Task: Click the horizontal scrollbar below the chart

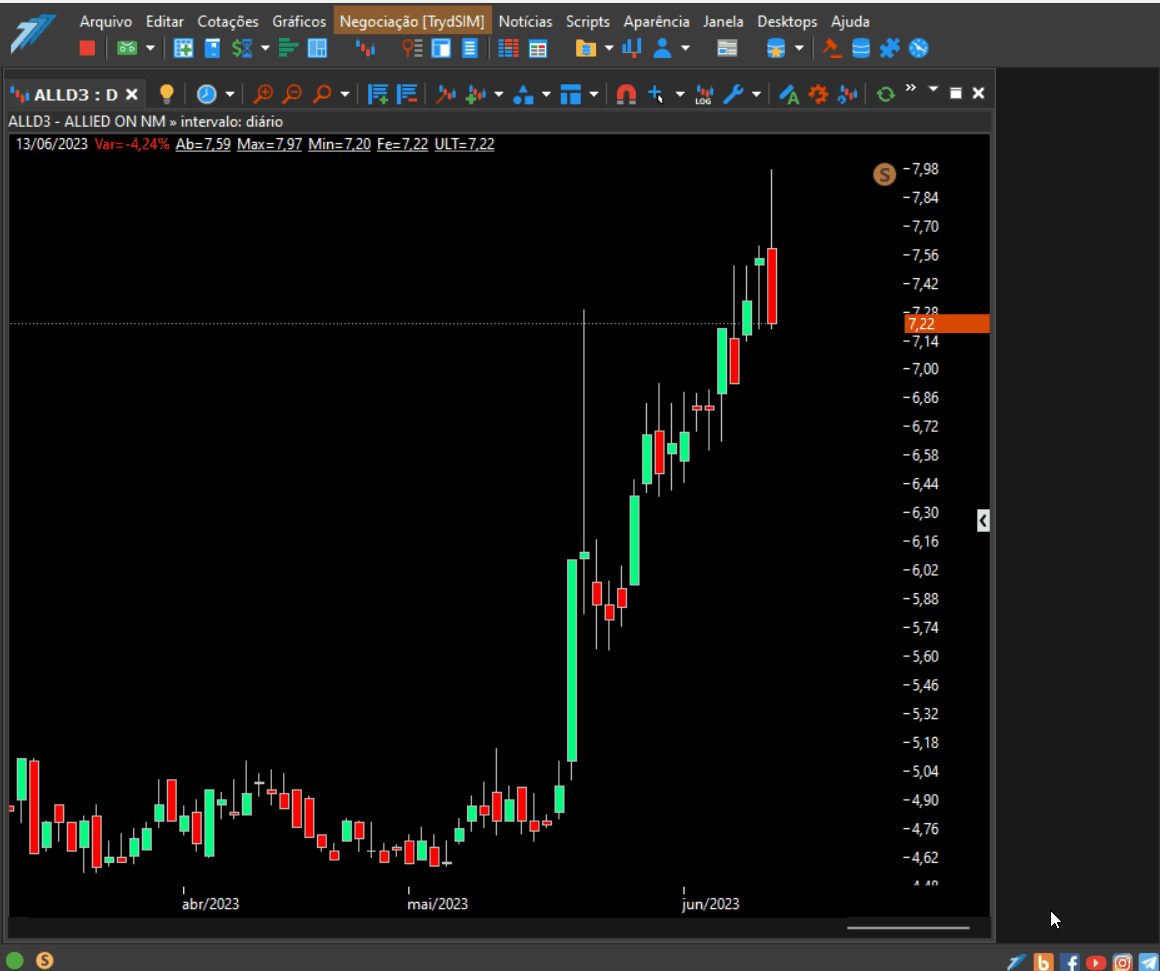Action: click(x=908, y=927)
